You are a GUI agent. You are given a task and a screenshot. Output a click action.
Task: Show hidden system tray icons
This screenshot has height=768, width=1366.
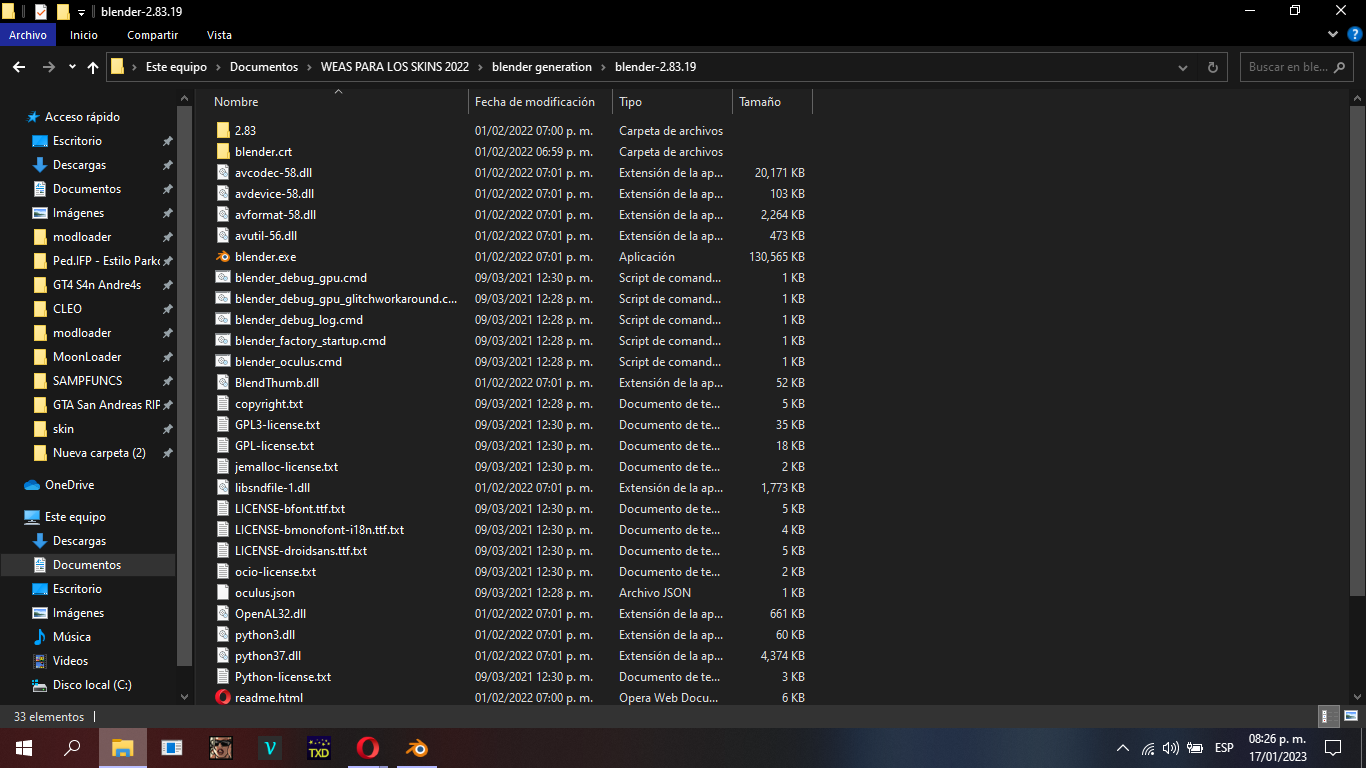point(1123,748)
